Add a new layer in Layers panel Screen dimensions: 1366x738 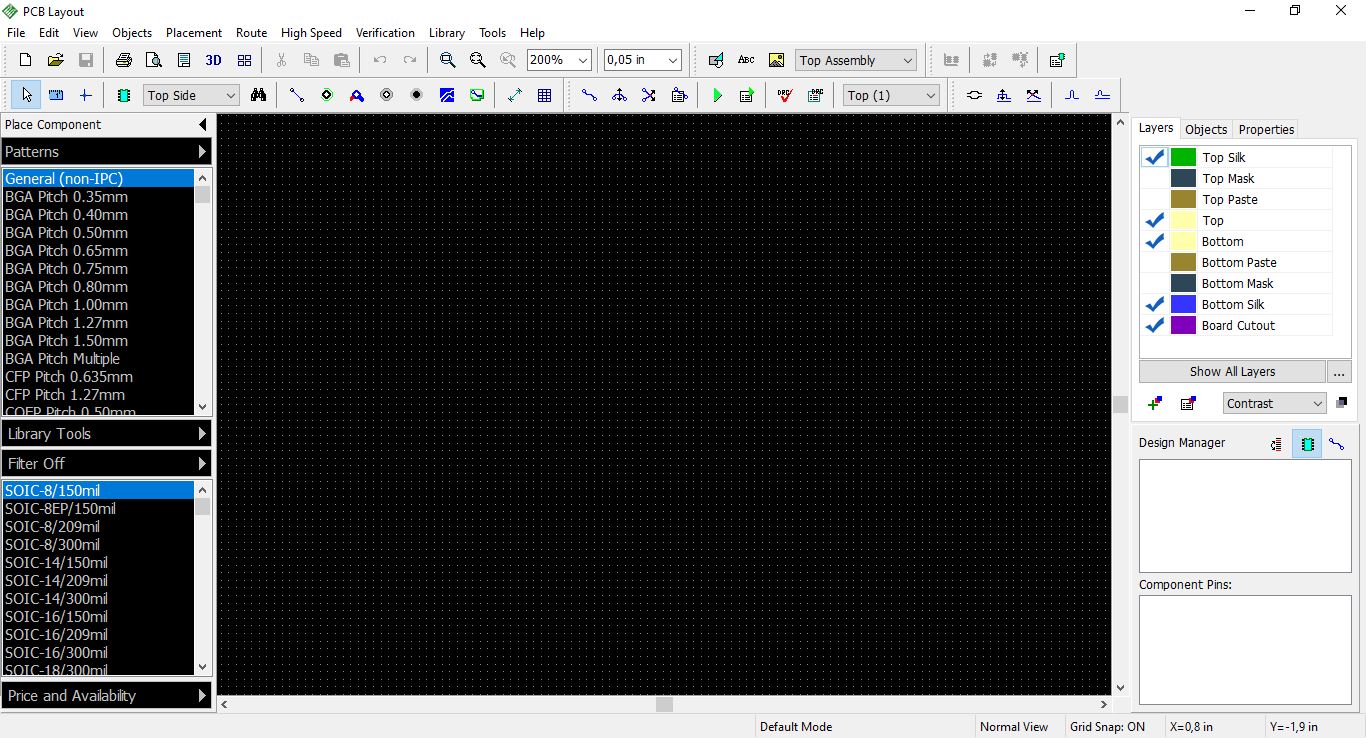[x=1155, y=403]
